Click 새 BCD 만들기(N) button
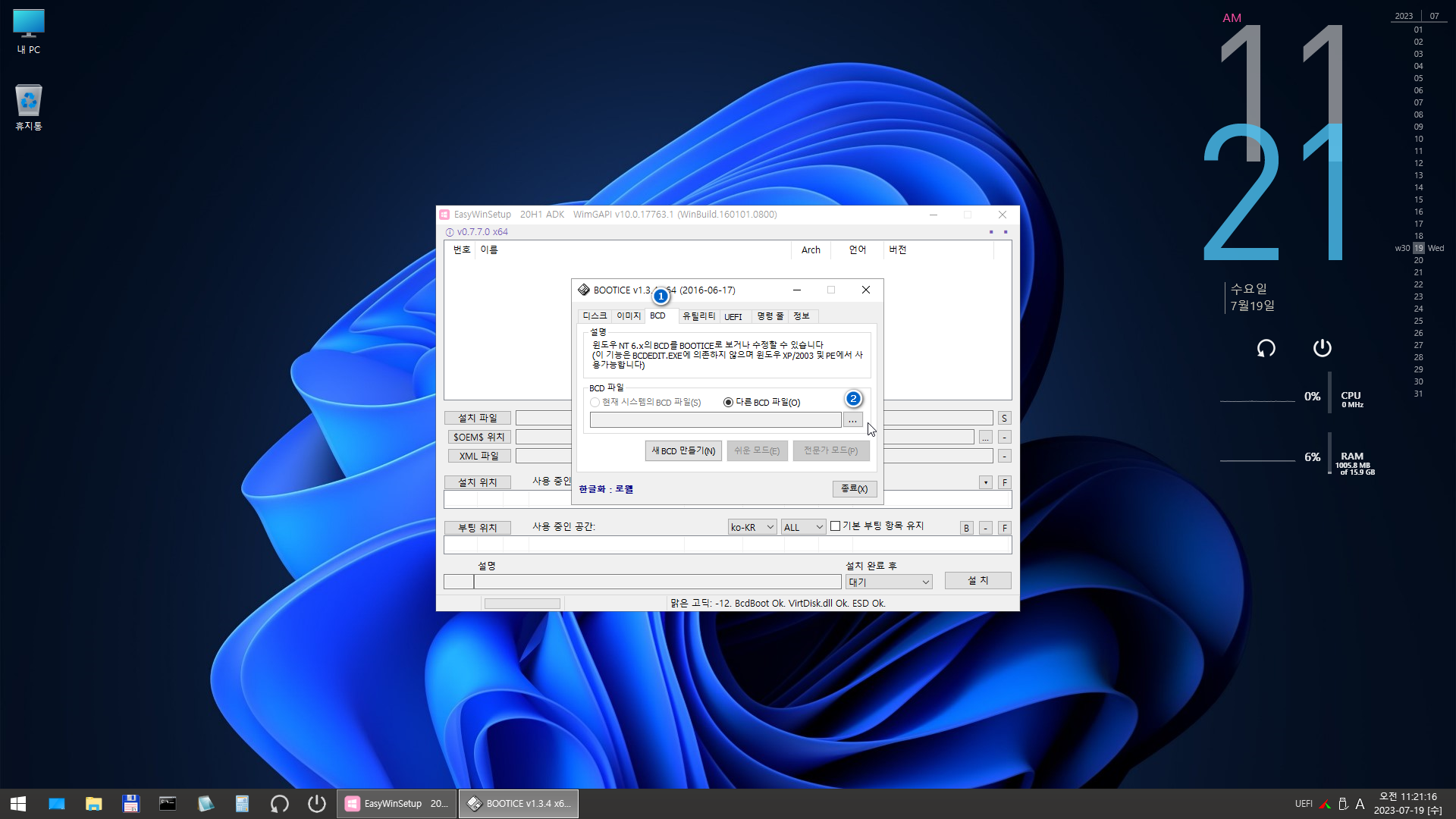The height and width of the screenshot is (819, 1456). pyautogui.click(x=683, y=450)
